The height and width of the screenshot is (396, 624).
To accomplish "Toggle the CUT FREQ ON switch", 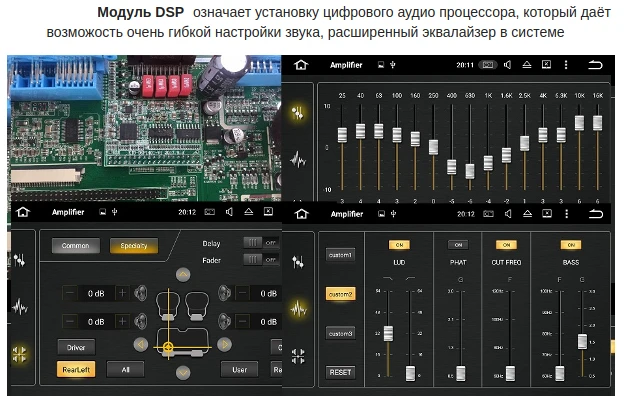I will point(506,245).
